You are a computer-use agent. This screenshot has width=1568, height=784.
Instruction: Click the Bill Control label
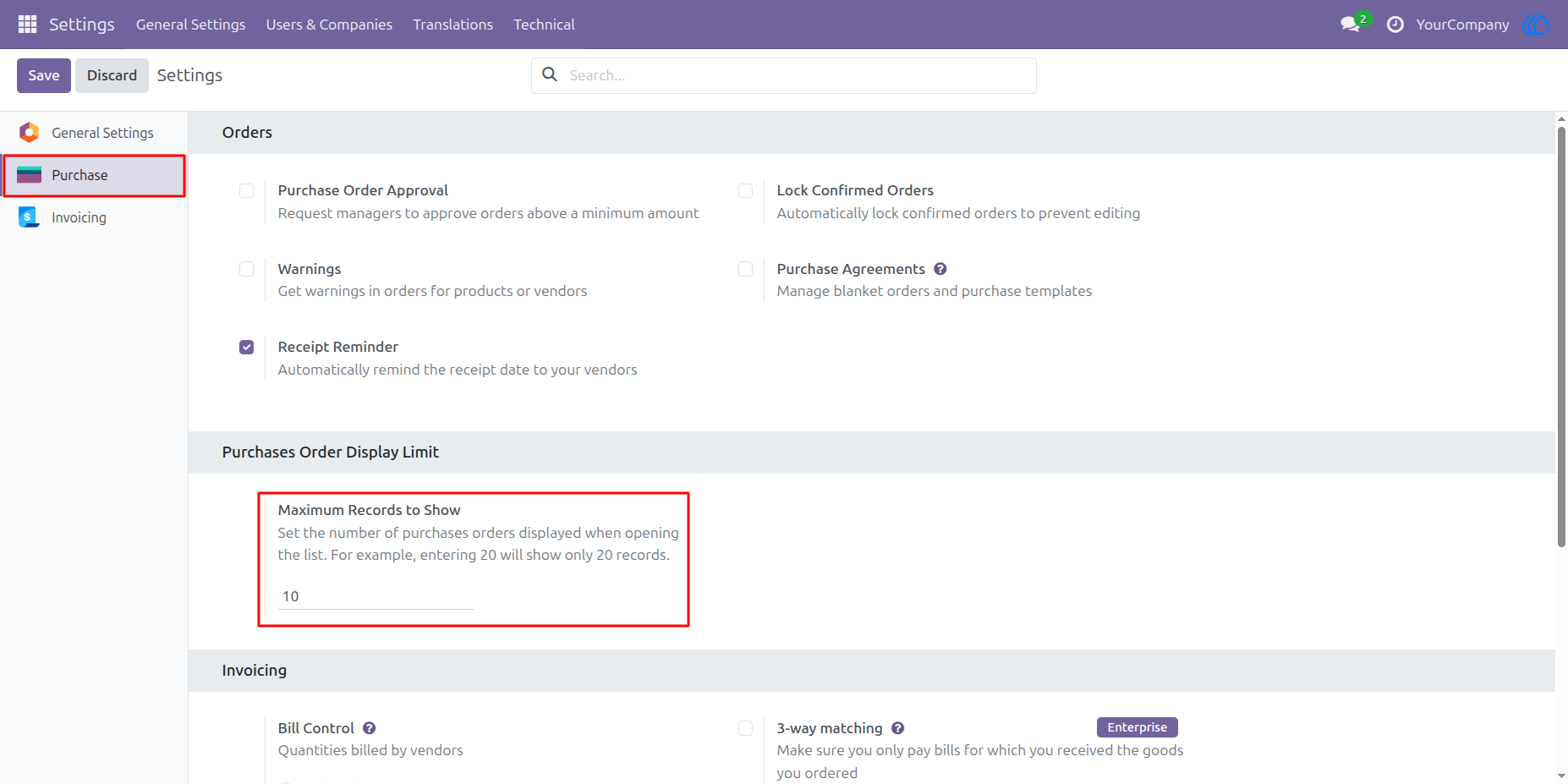[316, 728]
